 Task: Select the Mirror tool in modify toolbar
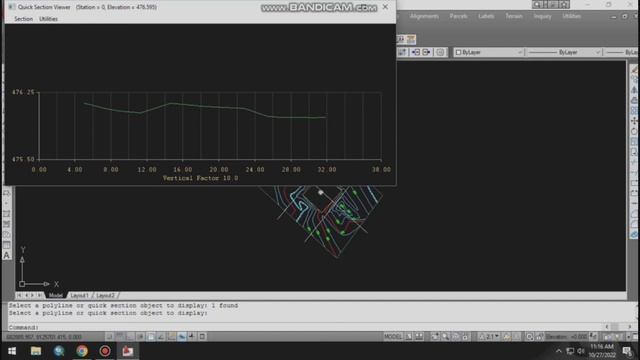634,90
